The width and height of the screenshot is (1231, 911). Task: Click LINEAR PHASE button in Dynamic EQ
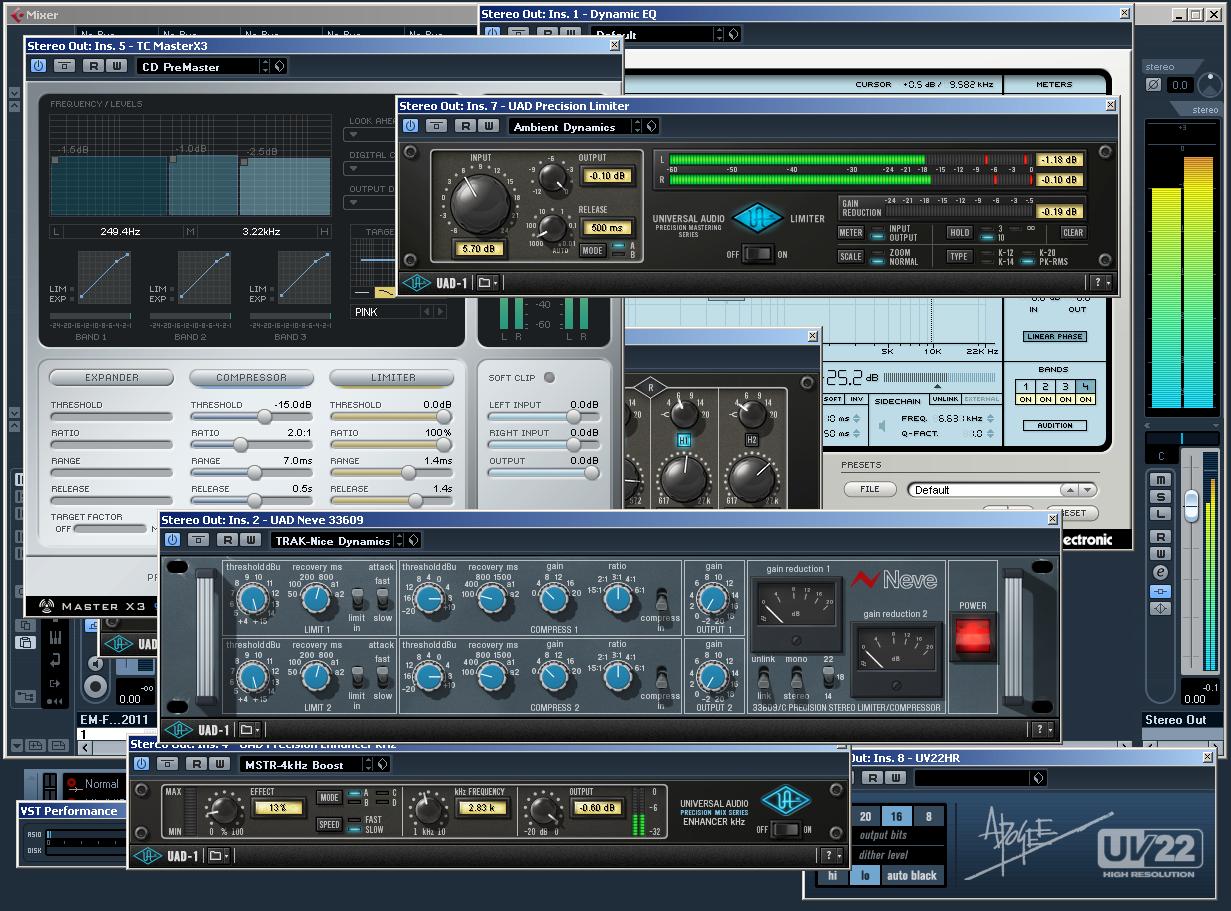[1054, 337]
